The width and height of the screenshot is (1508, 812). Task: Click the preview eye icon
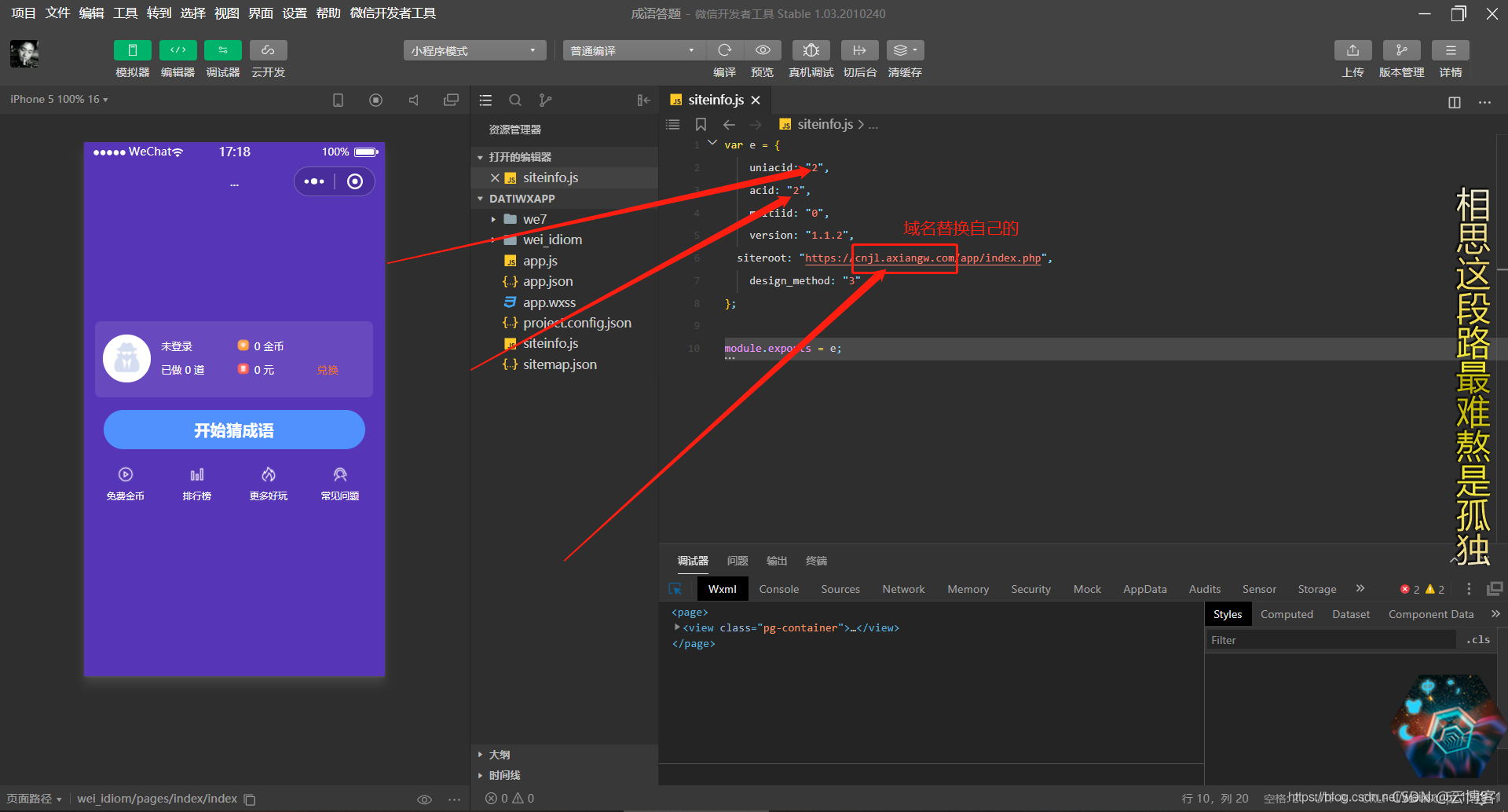coord(762,50)
